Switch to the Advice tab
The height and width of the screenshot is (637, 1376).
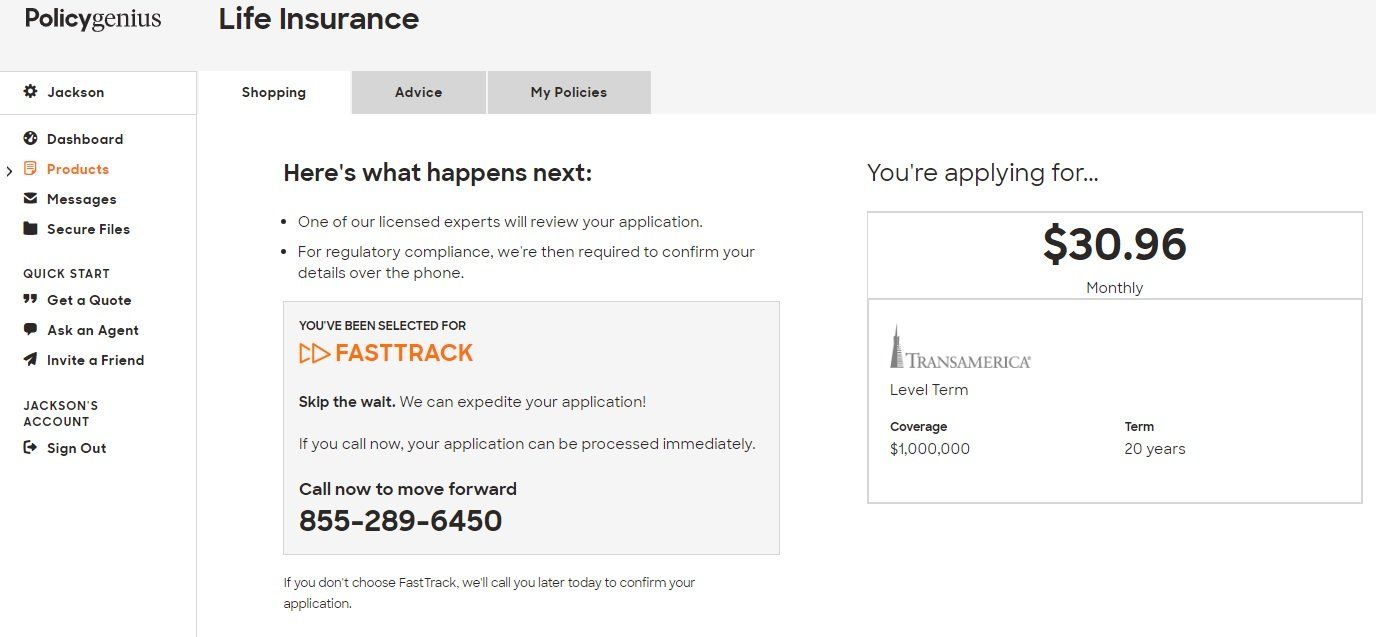[418, 92]
